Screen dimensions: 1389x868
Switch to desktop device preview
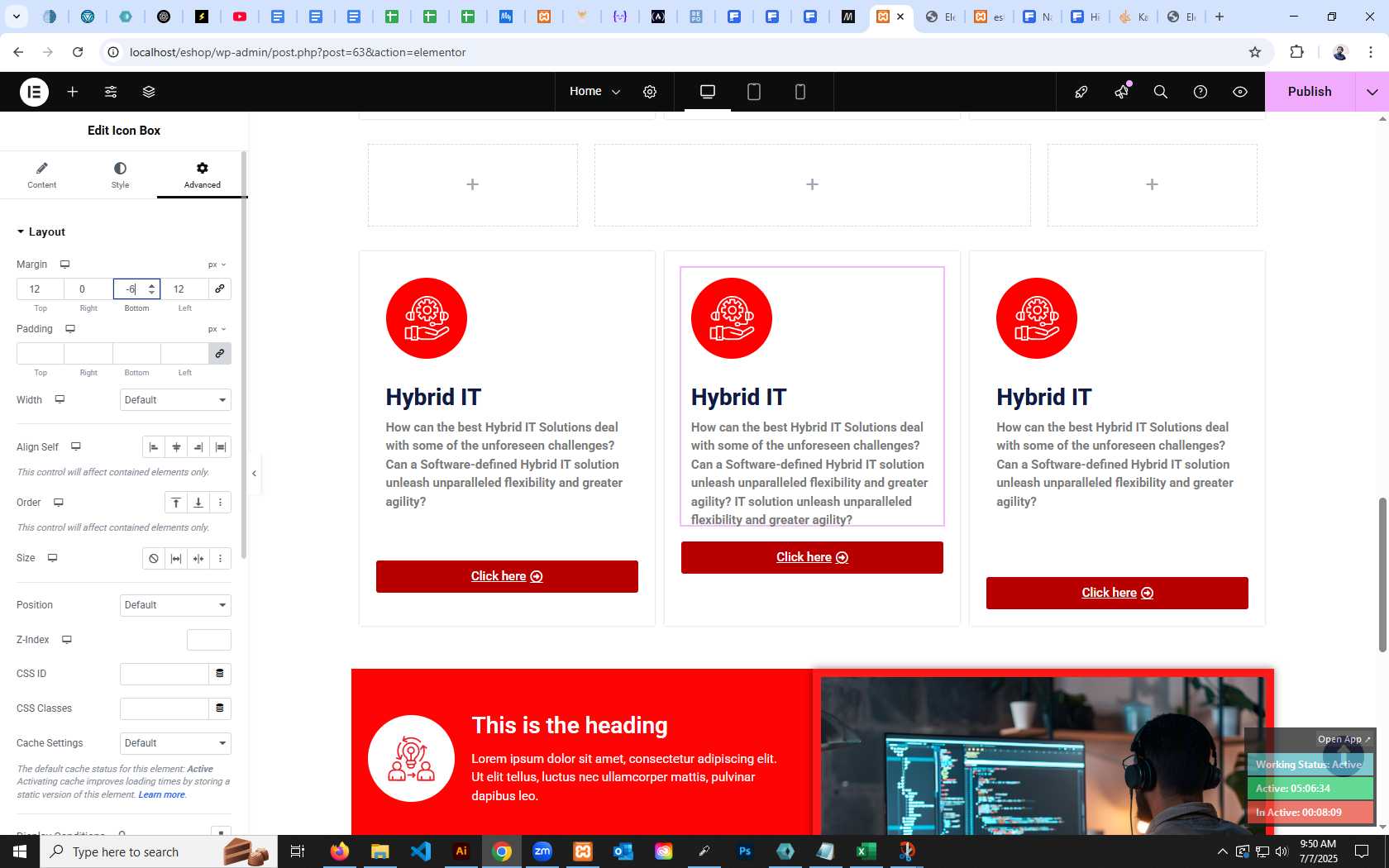click(x=708, y=92)
